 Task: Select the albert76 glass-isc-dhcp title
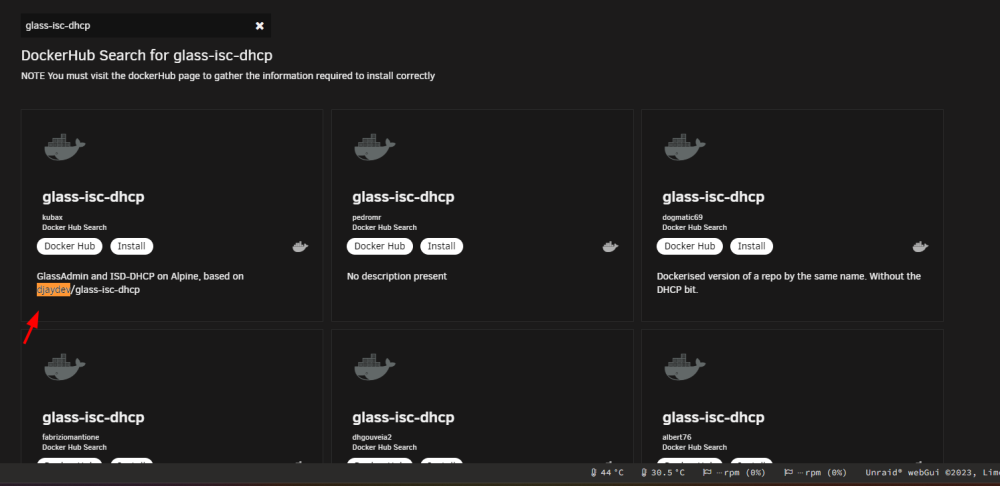[x=713, y=418]
